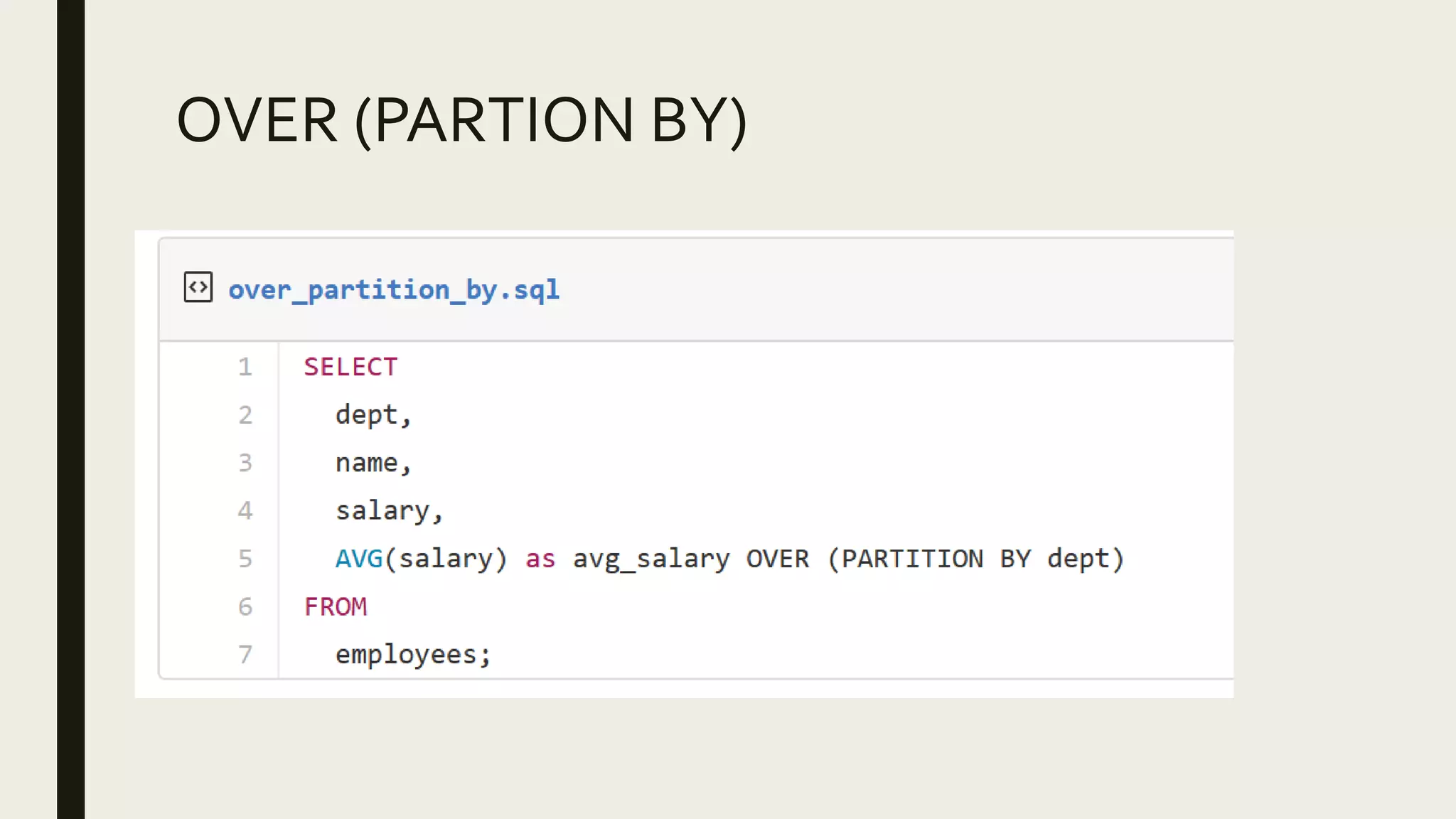The image size is (1456, 819).
Task: Click line number 4 in the gutter
Action: point(245,510)
